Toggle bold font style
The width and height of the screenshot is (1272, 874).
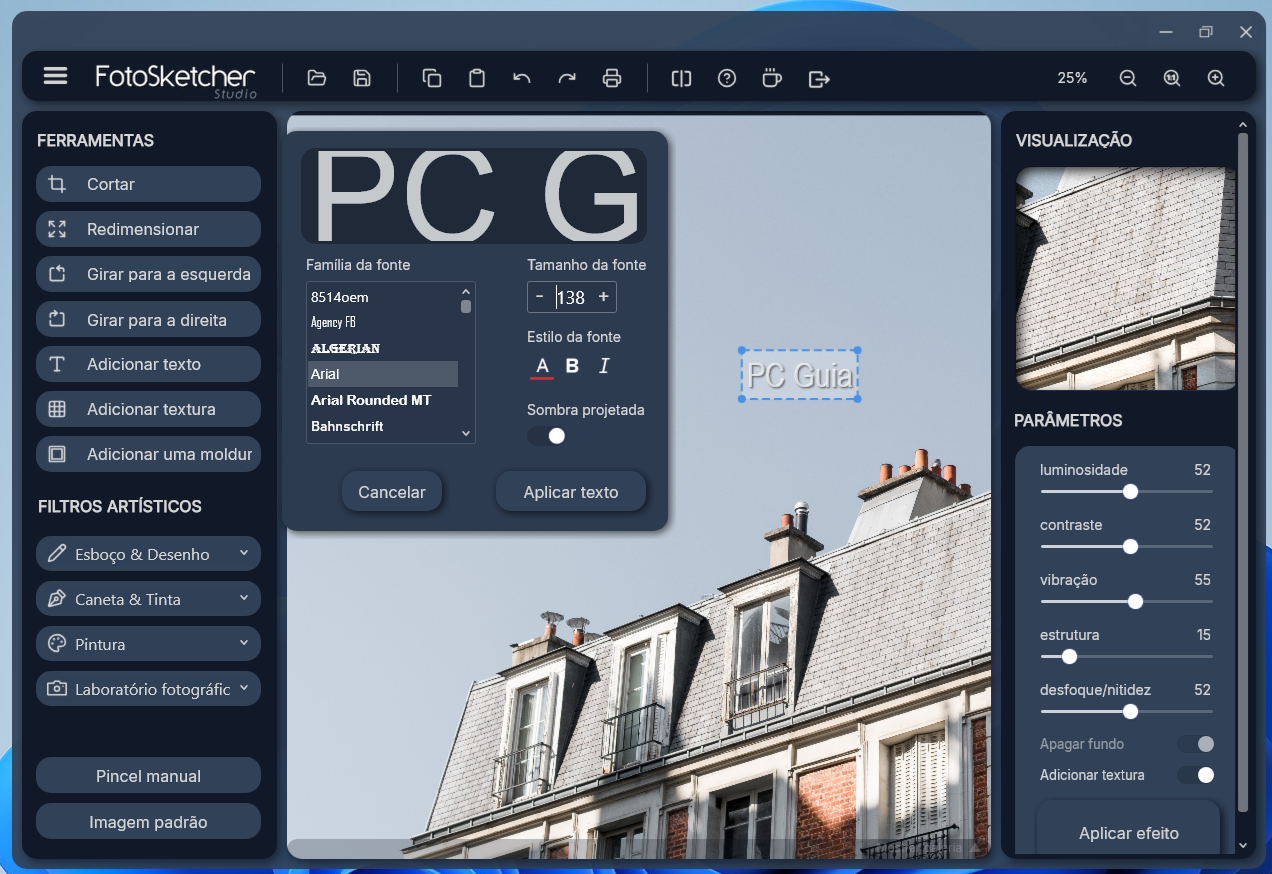click(572, 366)
